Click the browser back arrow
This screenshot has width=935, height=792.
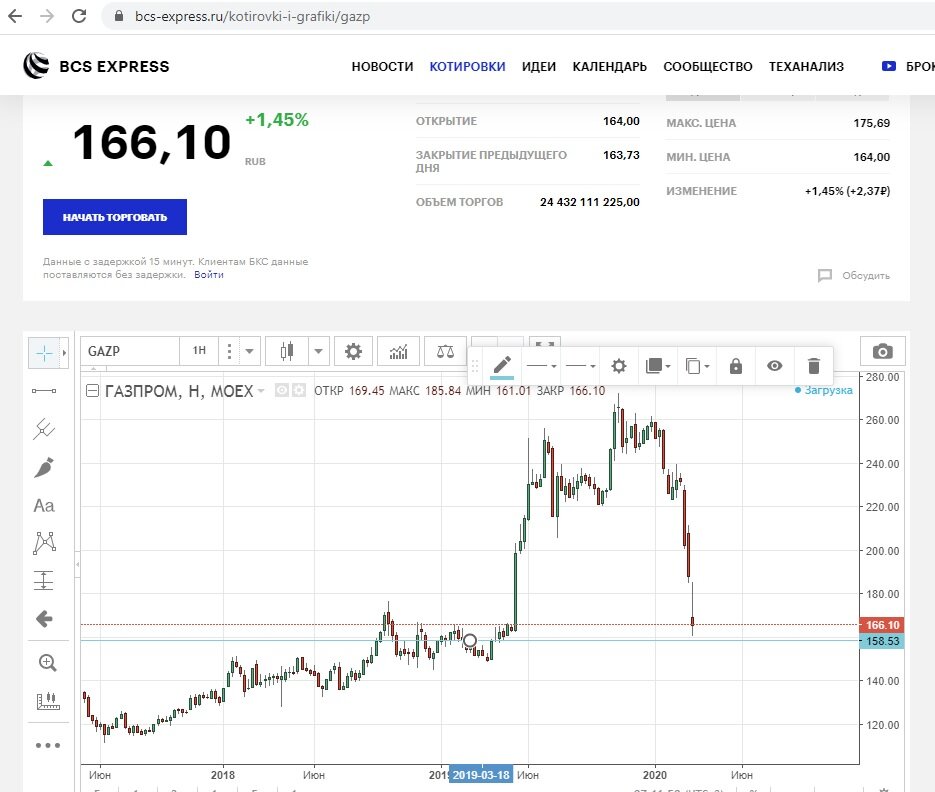point(16,16)
